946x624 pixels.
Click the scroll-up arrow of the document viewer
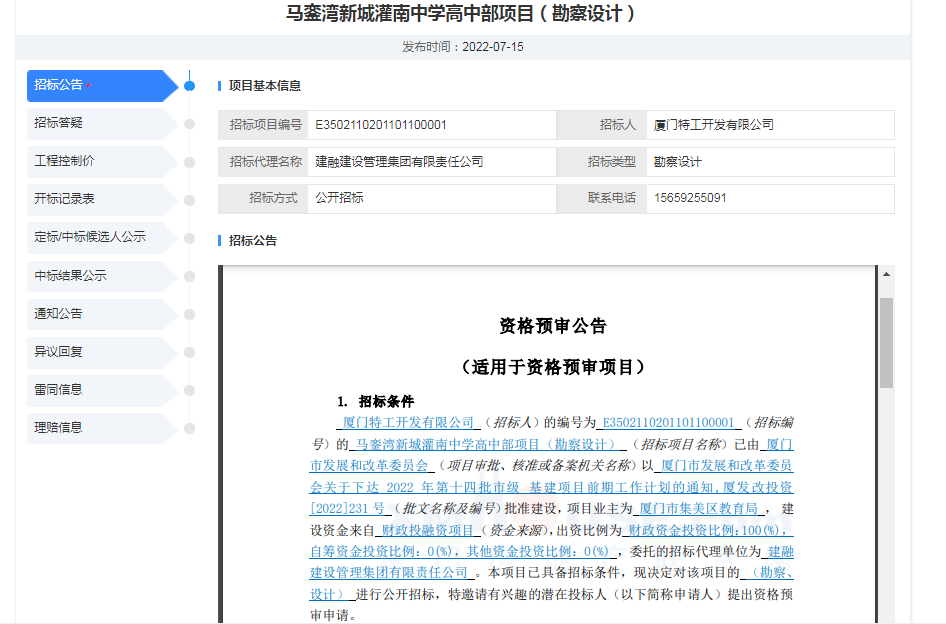[x=886, y=275]
